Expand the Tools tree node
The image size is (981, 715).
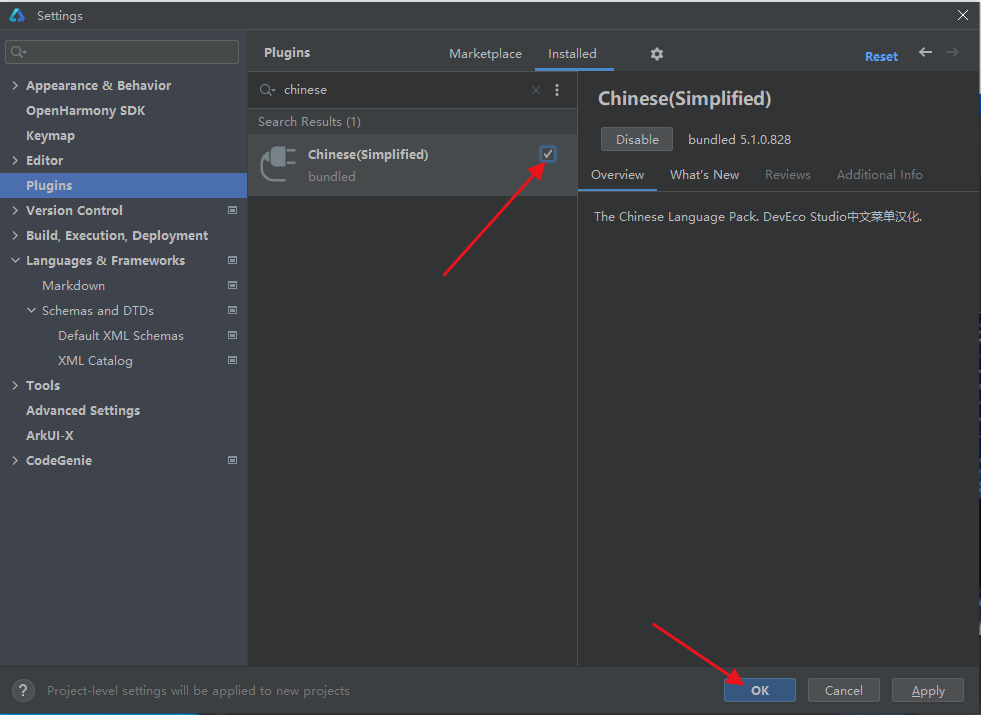point(15,386)
